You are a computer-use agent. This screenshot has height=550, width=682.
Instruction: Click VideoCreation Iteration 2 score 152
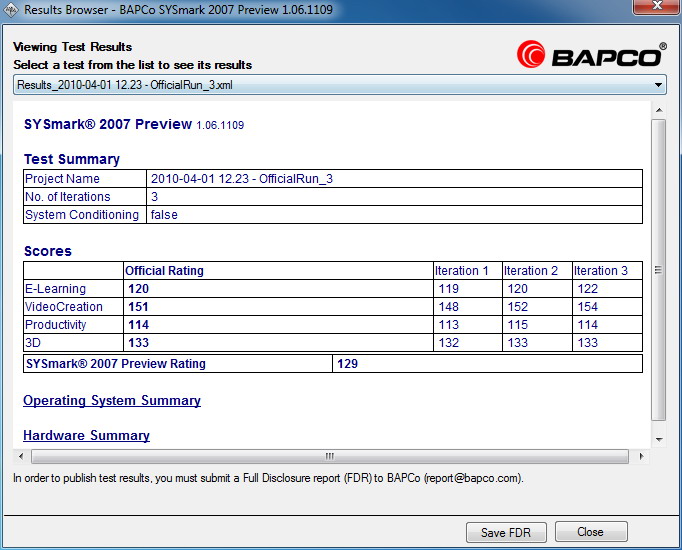[518, 307]
